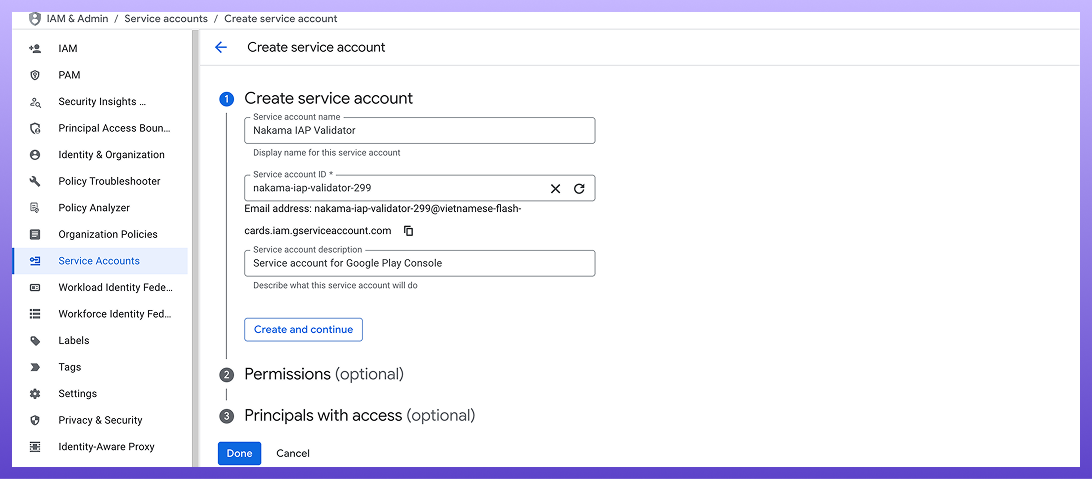This screenshot has height=479, width=1092.
Task: Click the Organization Policies icon
Action: [x=35, y=234]
